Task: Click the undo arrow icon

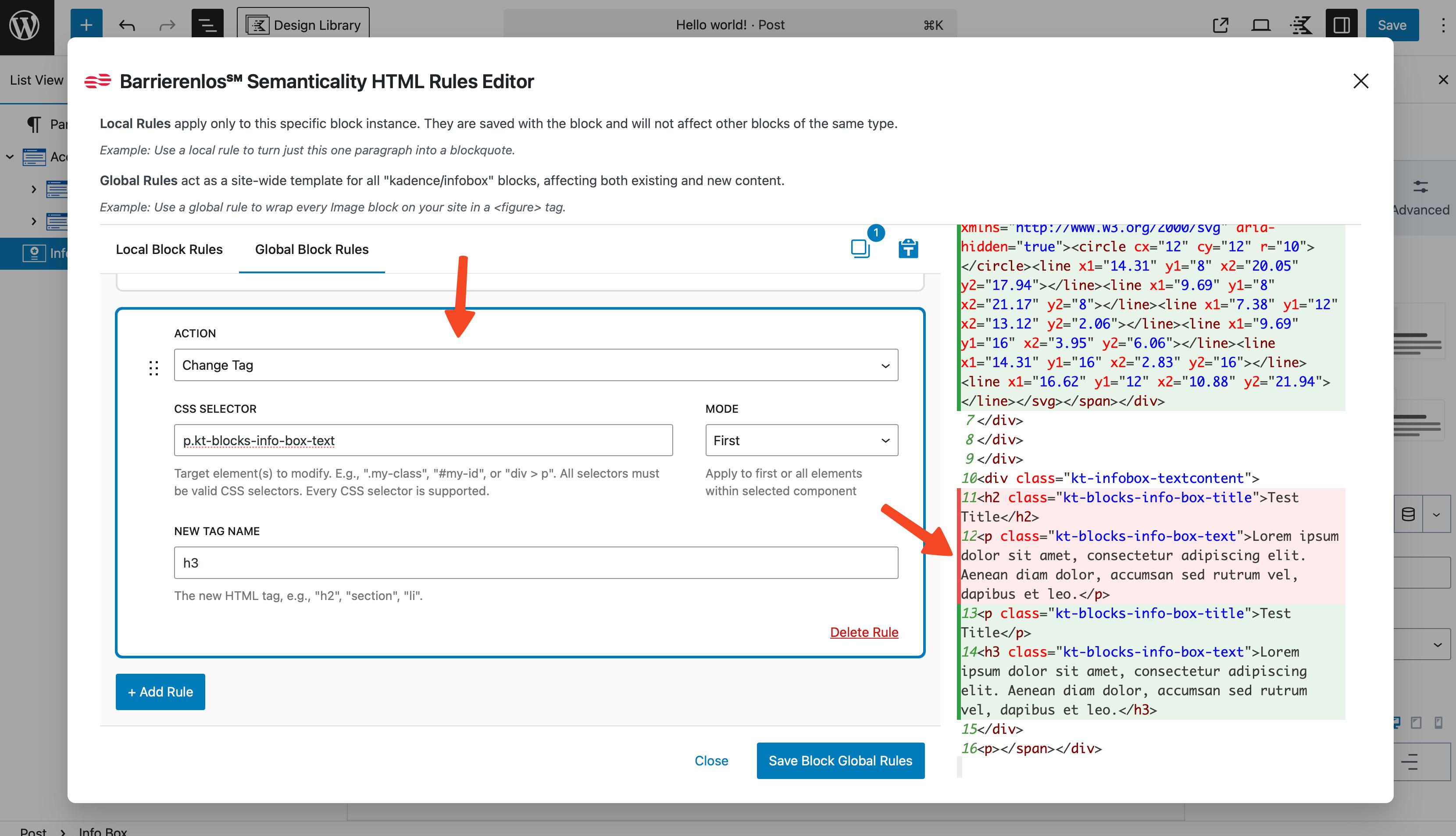Action: click(127, 25)
